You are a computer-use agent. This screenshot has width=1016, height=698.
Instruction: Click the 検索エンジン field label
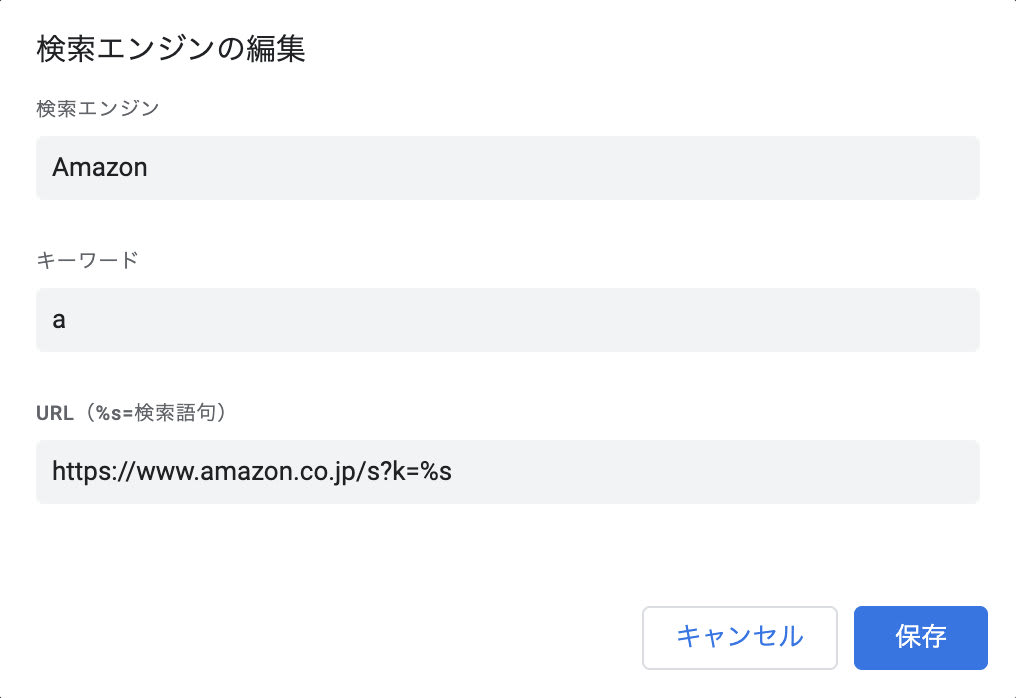click(x=97, y=109)
